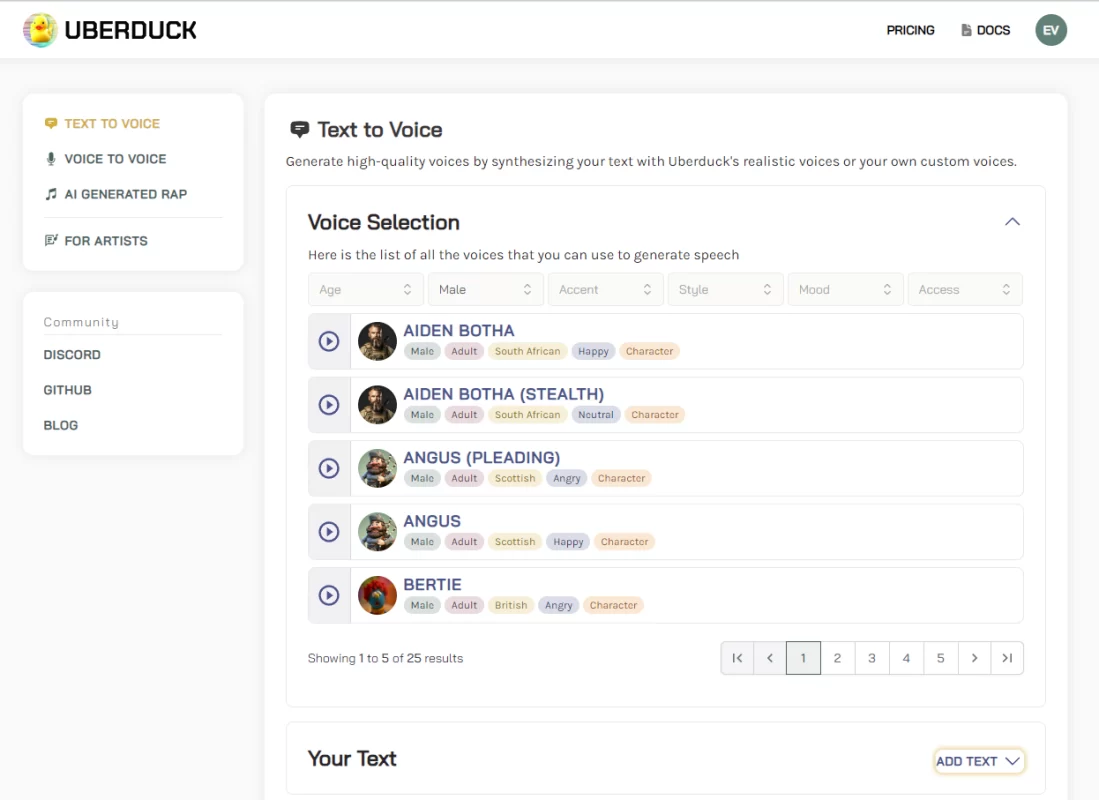Image resolution: width=1099 pixels, height=800 pixels.
Task: Click the Aiden Botha (Stealth) avatar thumbnail
Action: pos(377,405)
